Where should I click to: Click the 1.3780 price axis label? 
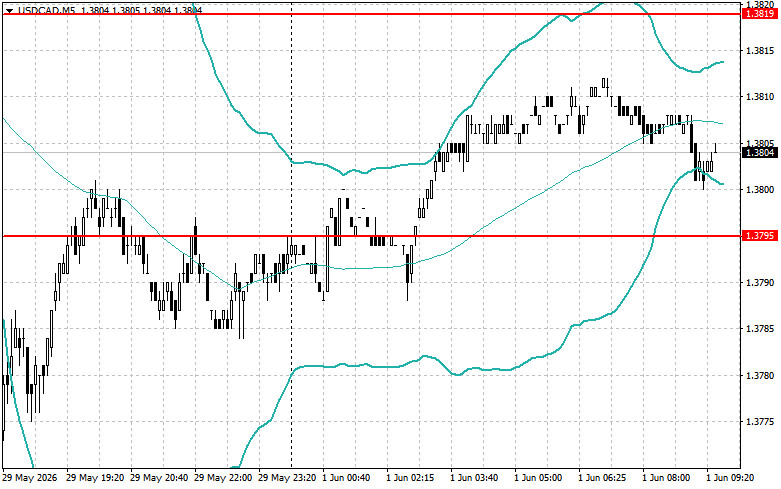760,375
